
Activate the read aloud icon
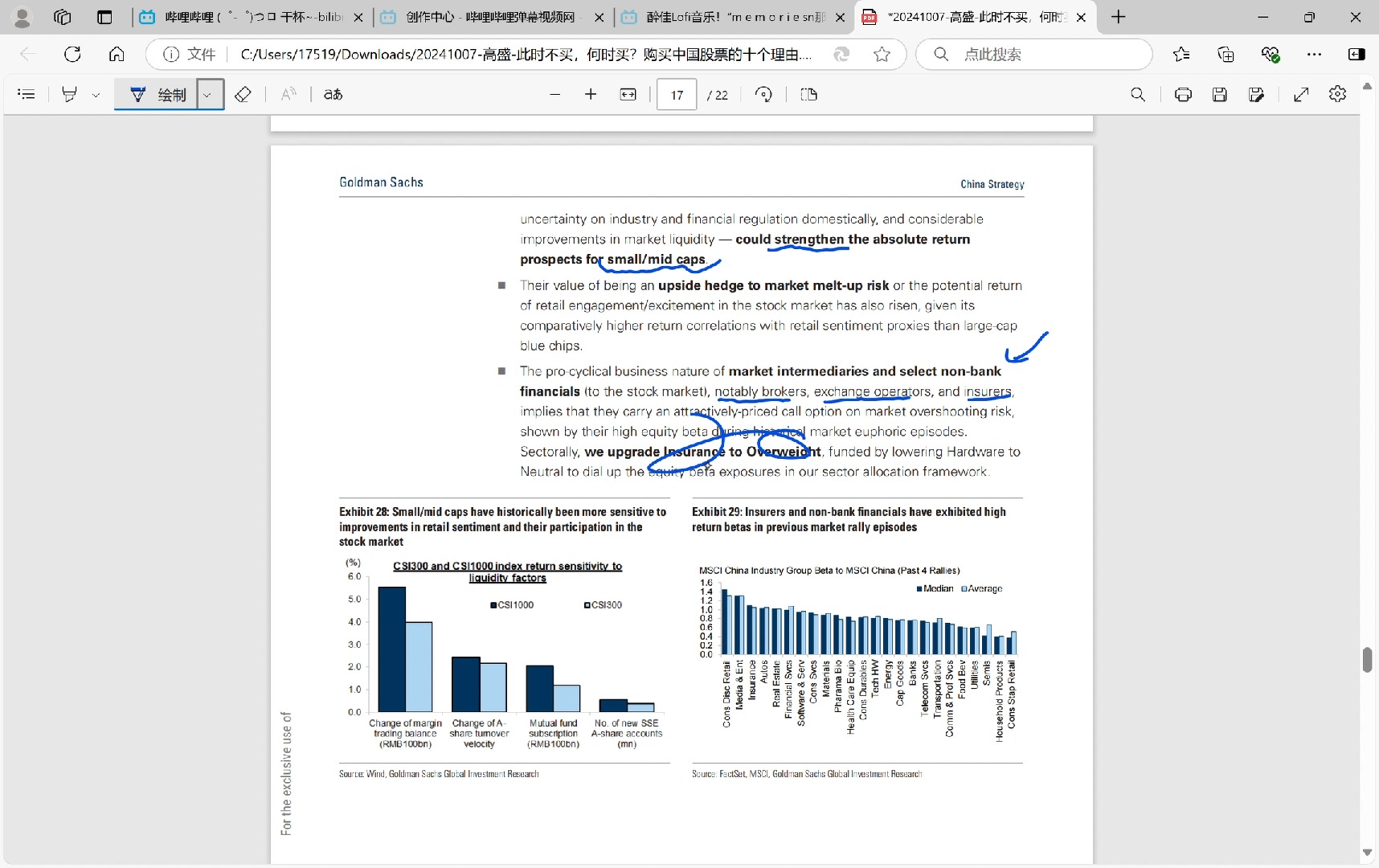(288, 95)
